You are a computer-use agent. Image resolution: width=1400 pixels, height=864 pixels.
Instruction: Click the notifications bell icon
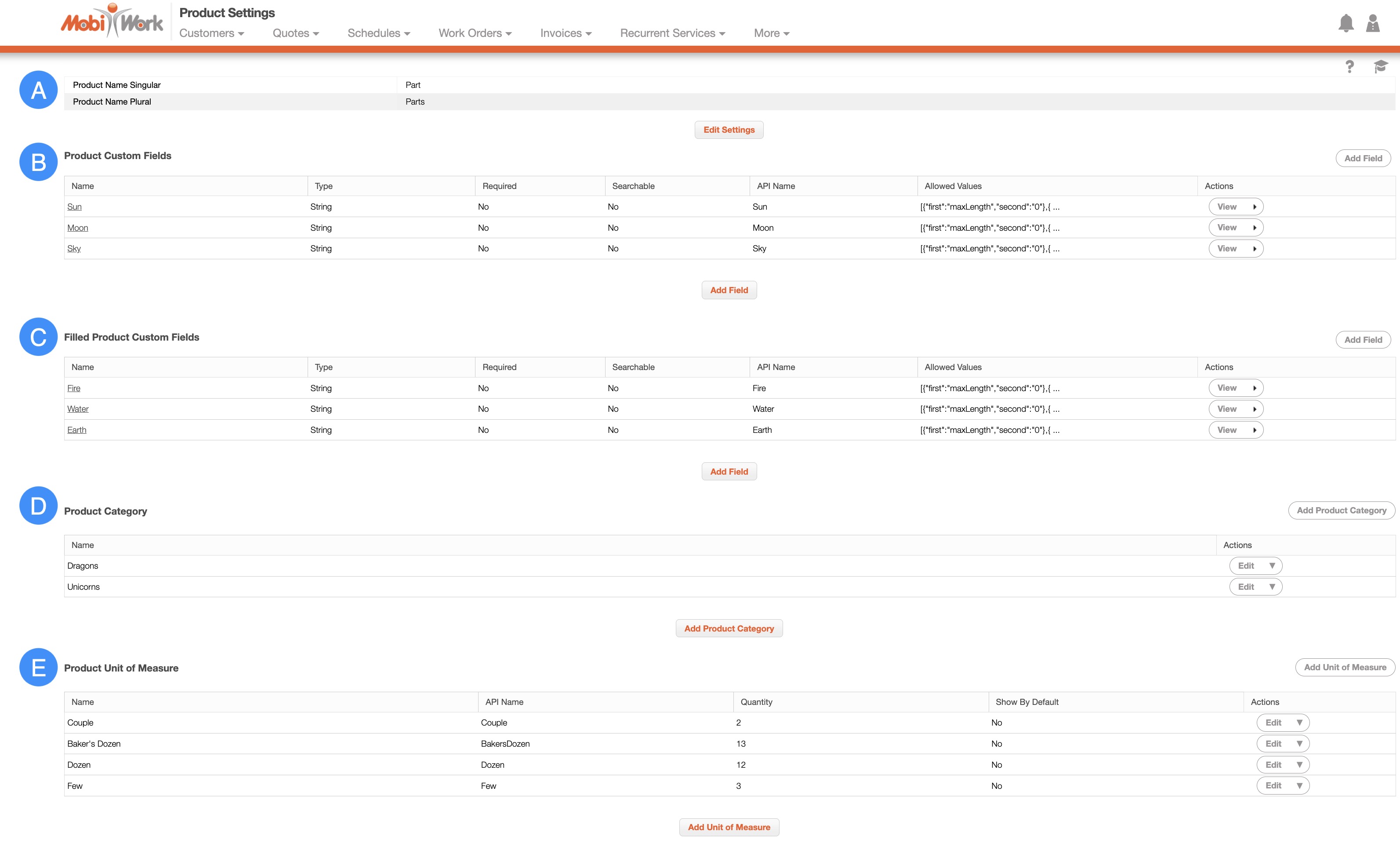1346,23
